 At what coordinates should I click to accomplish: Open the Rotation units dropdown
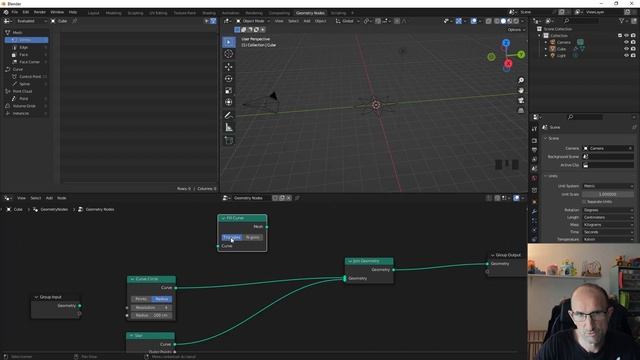(608, 210)
